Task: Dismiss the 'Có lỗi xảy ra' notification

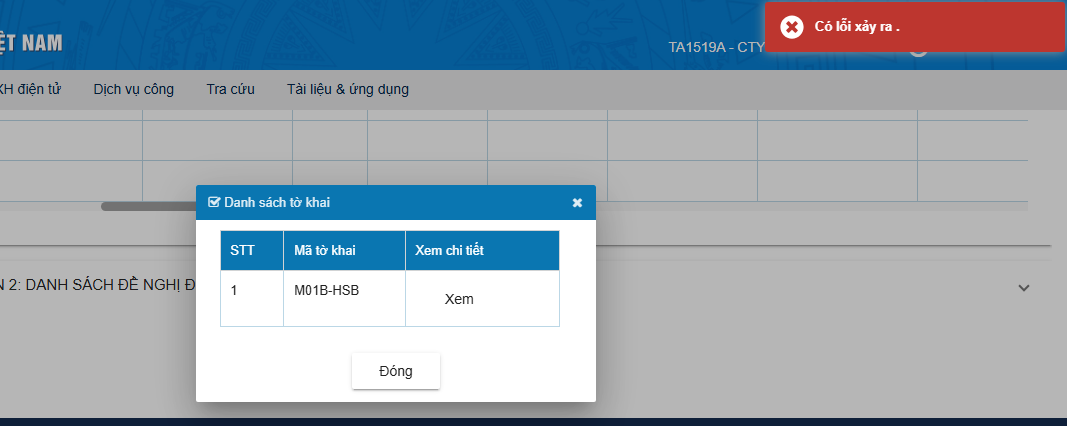Action: click(914, 27)
